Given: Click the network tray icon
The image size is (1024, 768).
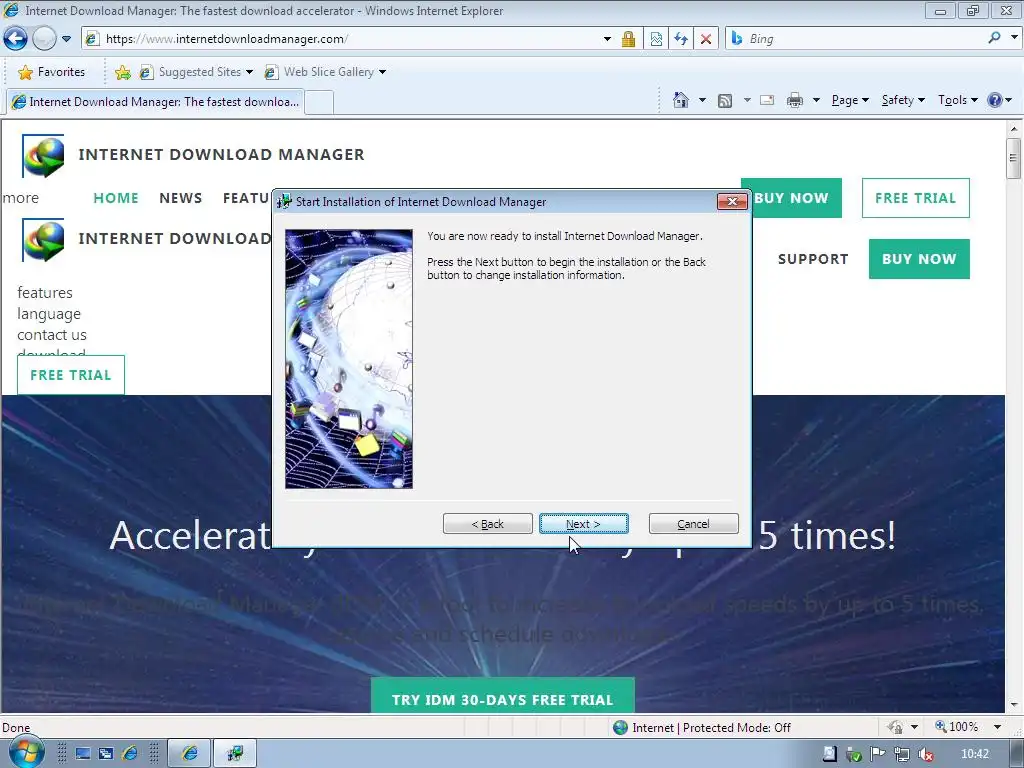Looking at the screenshot, I should coord(902,754).
